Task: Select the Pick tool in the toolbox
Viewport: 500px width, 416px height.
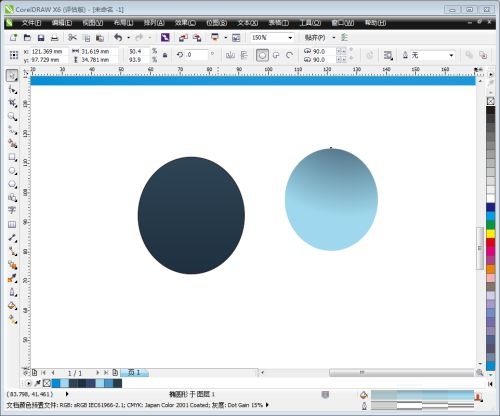Action: click(12, 76)
